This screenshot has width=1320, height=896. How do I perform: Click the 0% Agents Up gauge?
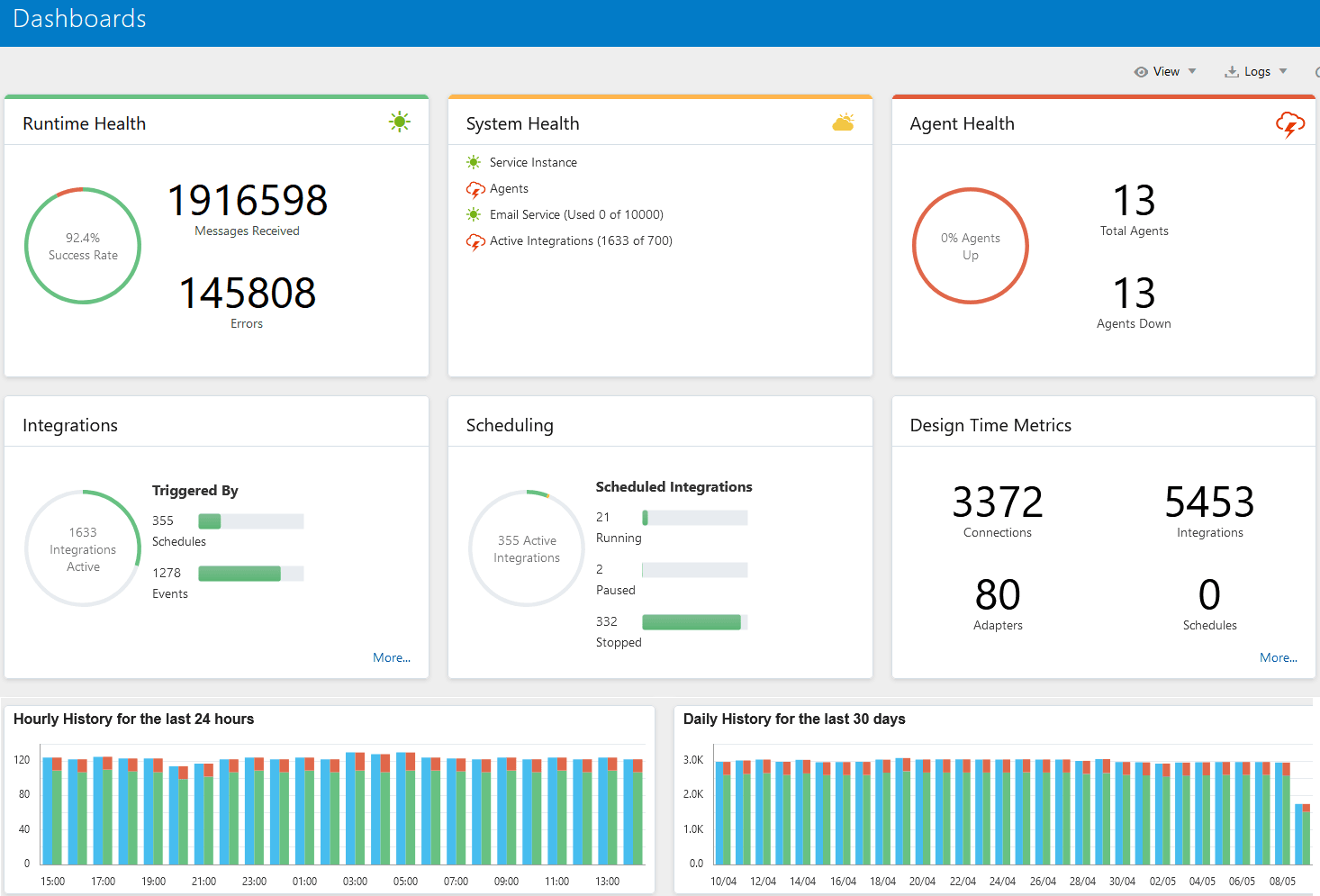coord(971,246)
